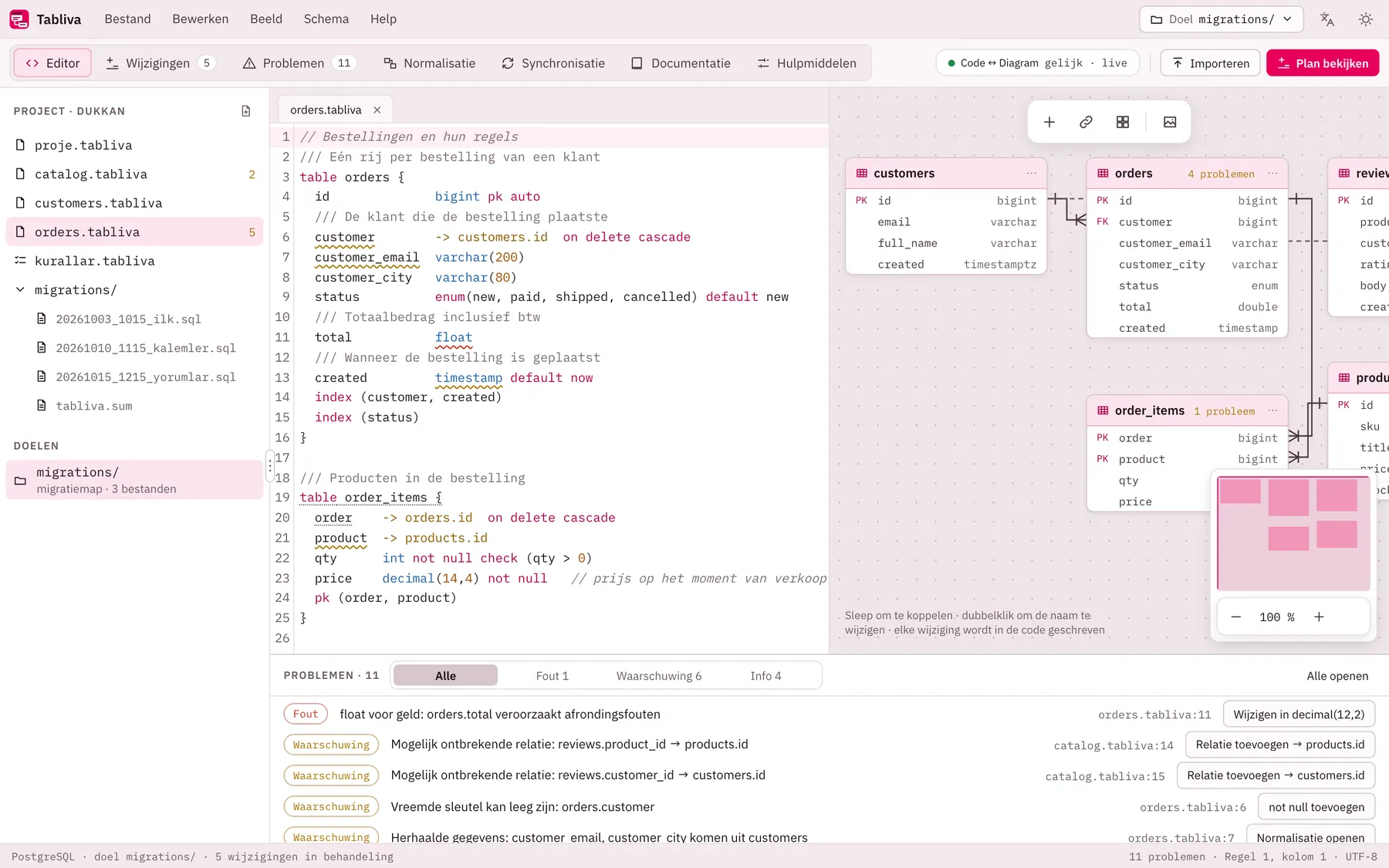This screenshot has width=1389, height=868.
Task: Click Alle openen link
Action: click(x=1337, y=676)
